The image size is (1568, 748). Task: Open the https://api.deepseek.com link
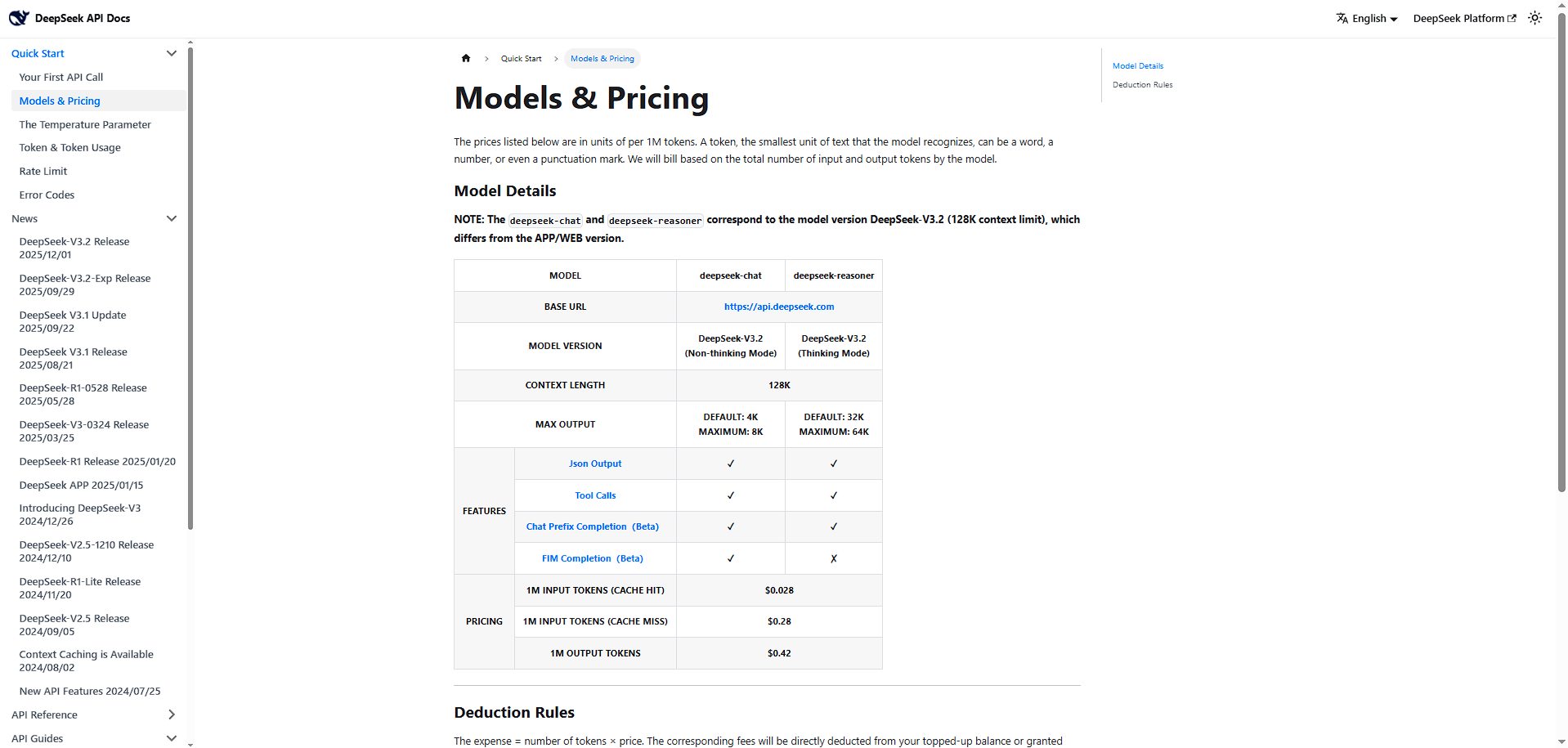779,307
